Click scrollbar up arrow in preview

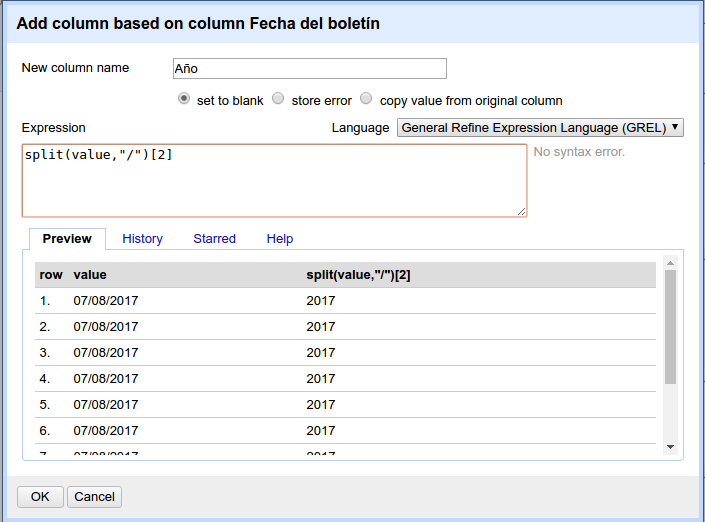coord(671,262)
